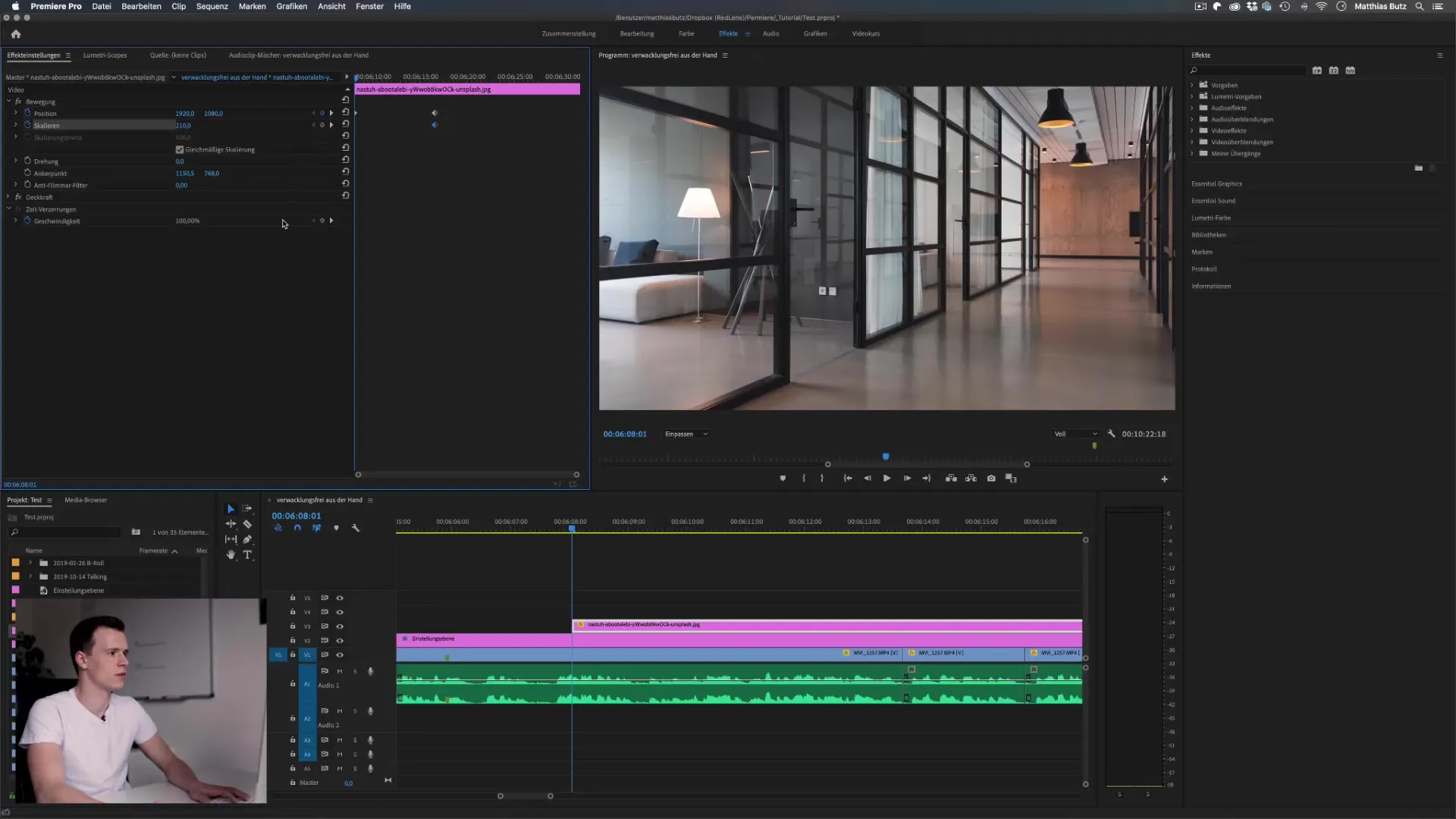This screenshot has width=1456, height=819.
Task: Add keyframe for Position
Action: (x=322, y=113)
